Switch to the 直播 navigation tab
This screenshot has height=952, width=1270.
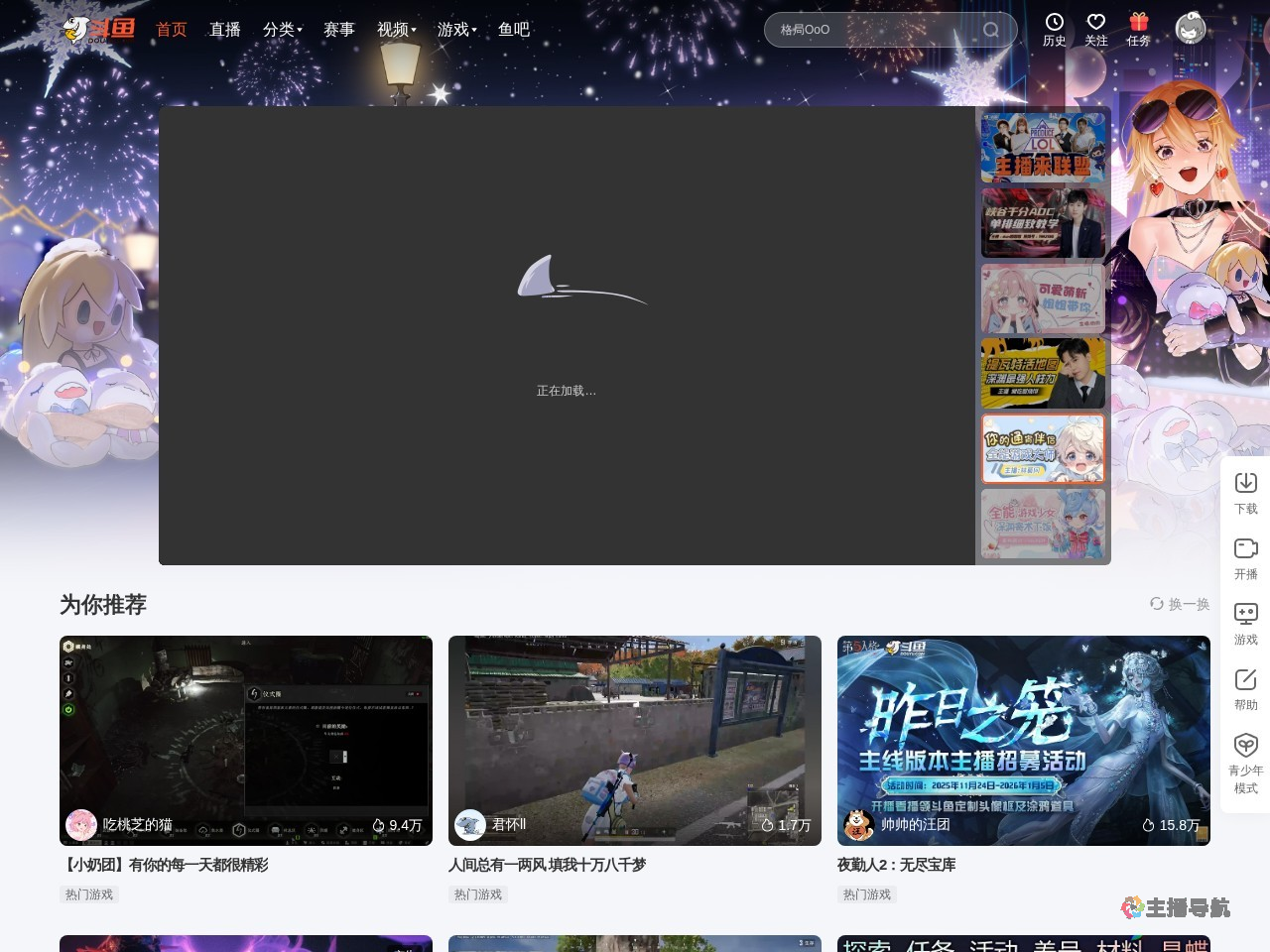point(225,29)
